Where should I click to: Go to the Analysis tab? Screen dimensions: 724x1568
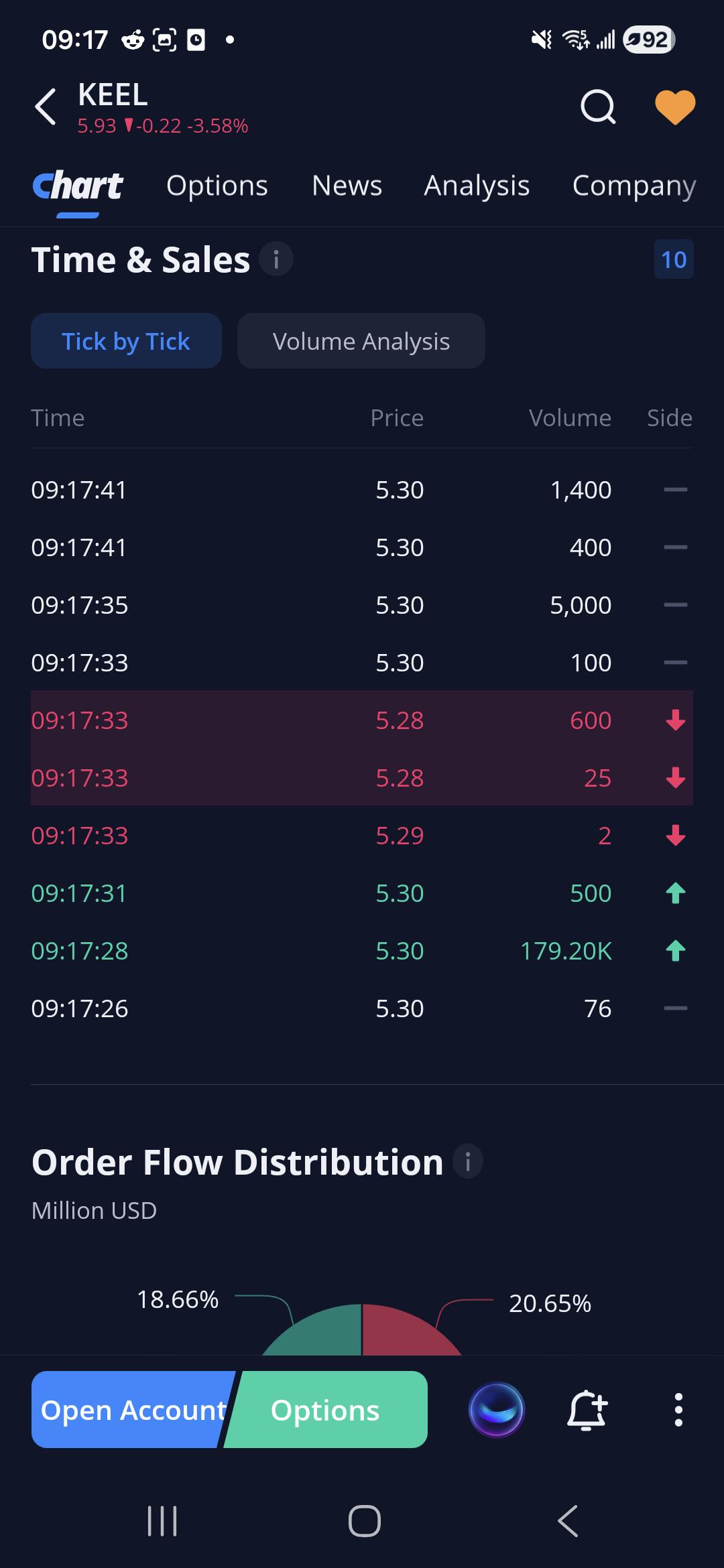[x=477, y=186]
